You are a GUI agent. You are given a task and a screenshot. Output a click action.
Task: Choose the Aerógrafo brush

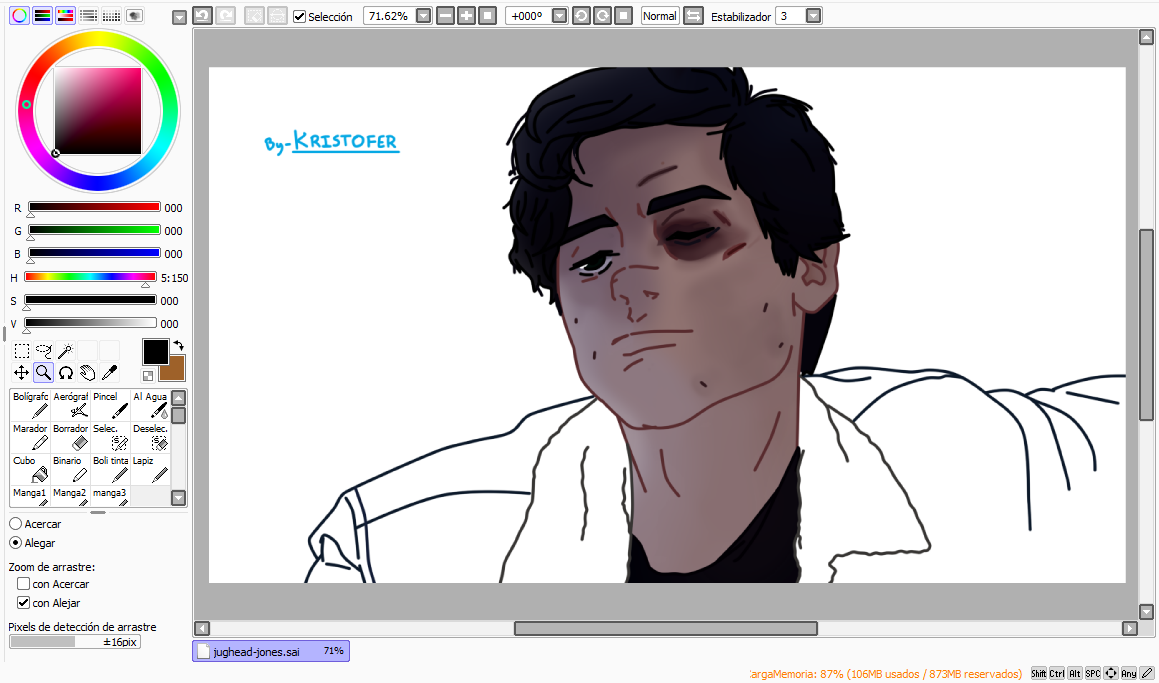pos(70,405)
